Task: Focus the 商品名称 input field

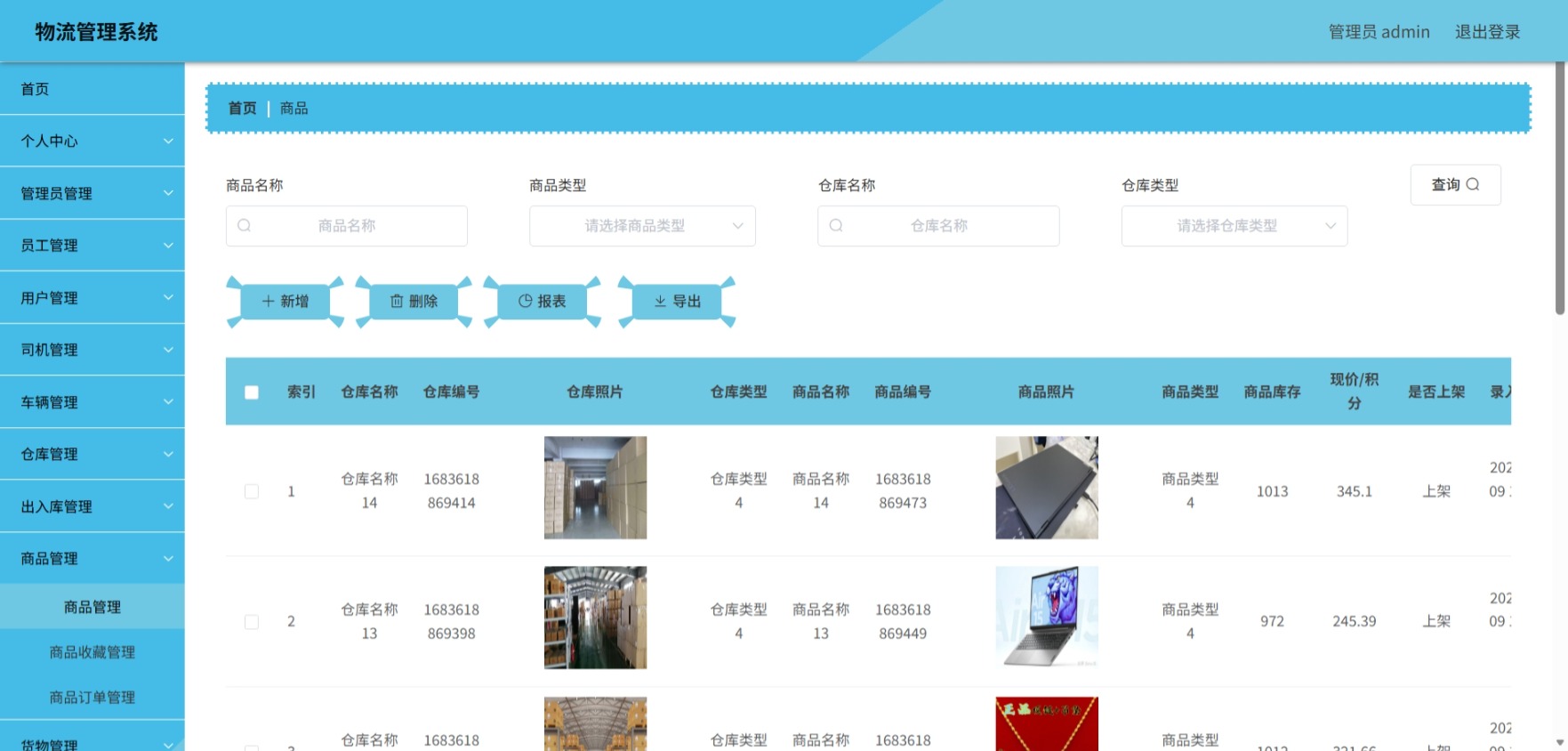Action: 347,226
